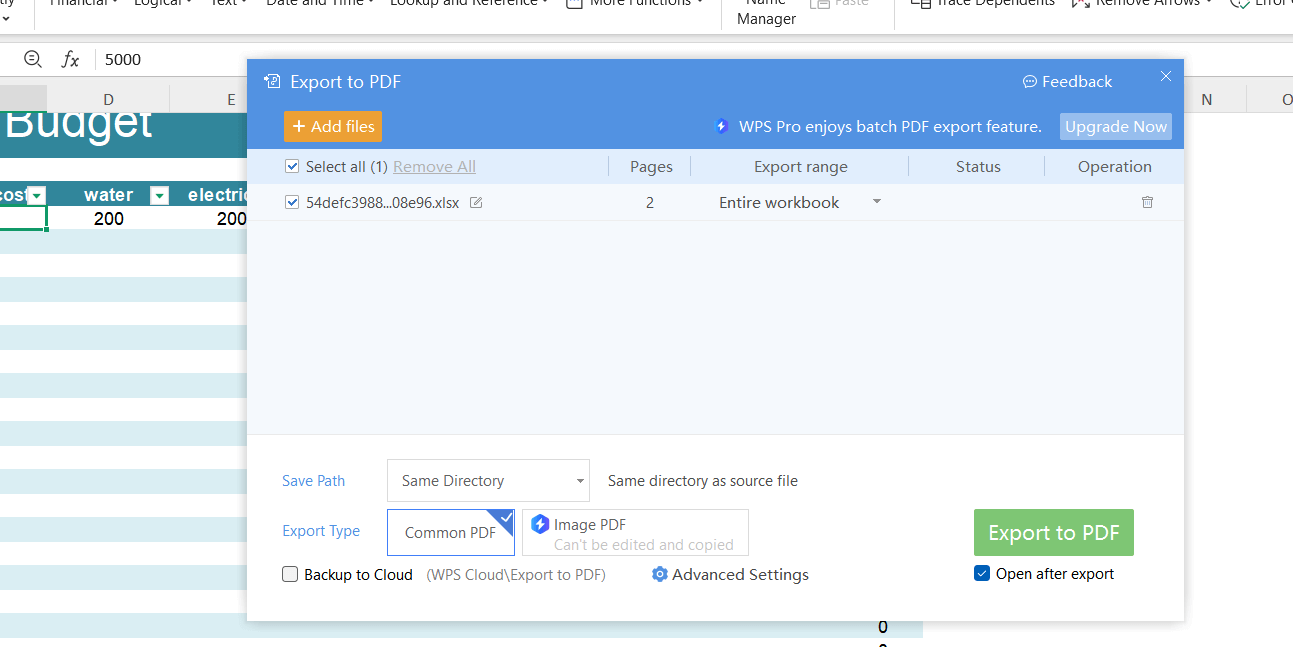Click the Export Type label
Screen dimensions: 1293x647
click(x=321, y=531)
